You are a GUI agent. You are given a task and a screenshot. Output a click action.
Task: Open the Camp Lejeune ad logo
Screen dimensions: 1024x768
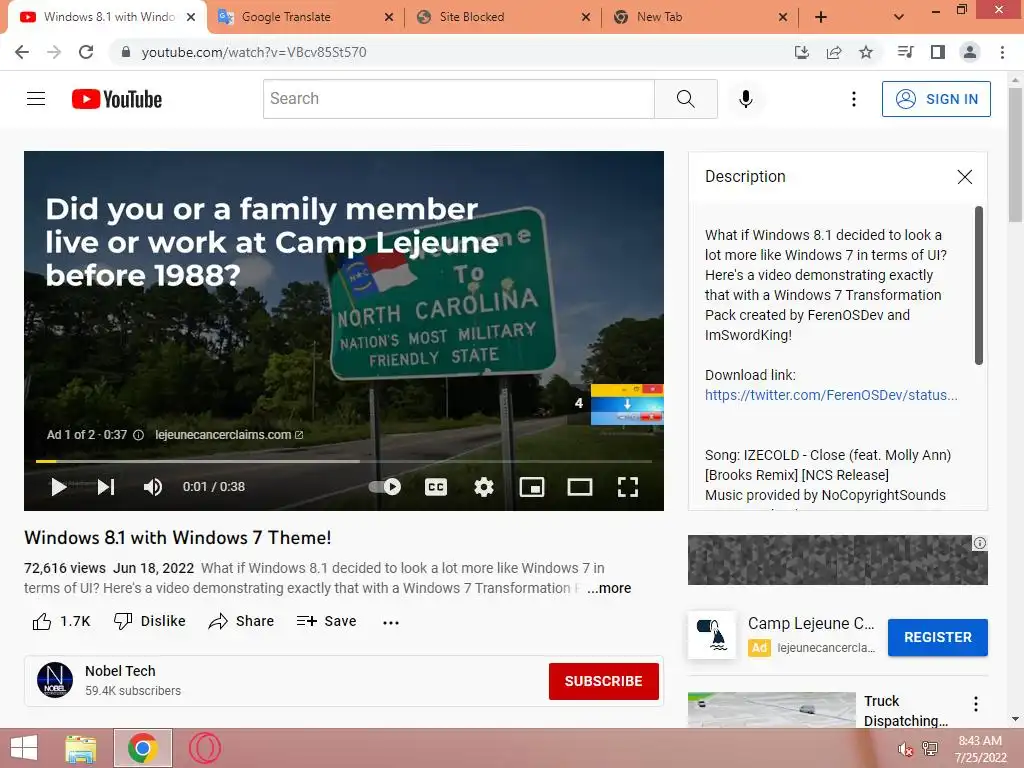712,635
